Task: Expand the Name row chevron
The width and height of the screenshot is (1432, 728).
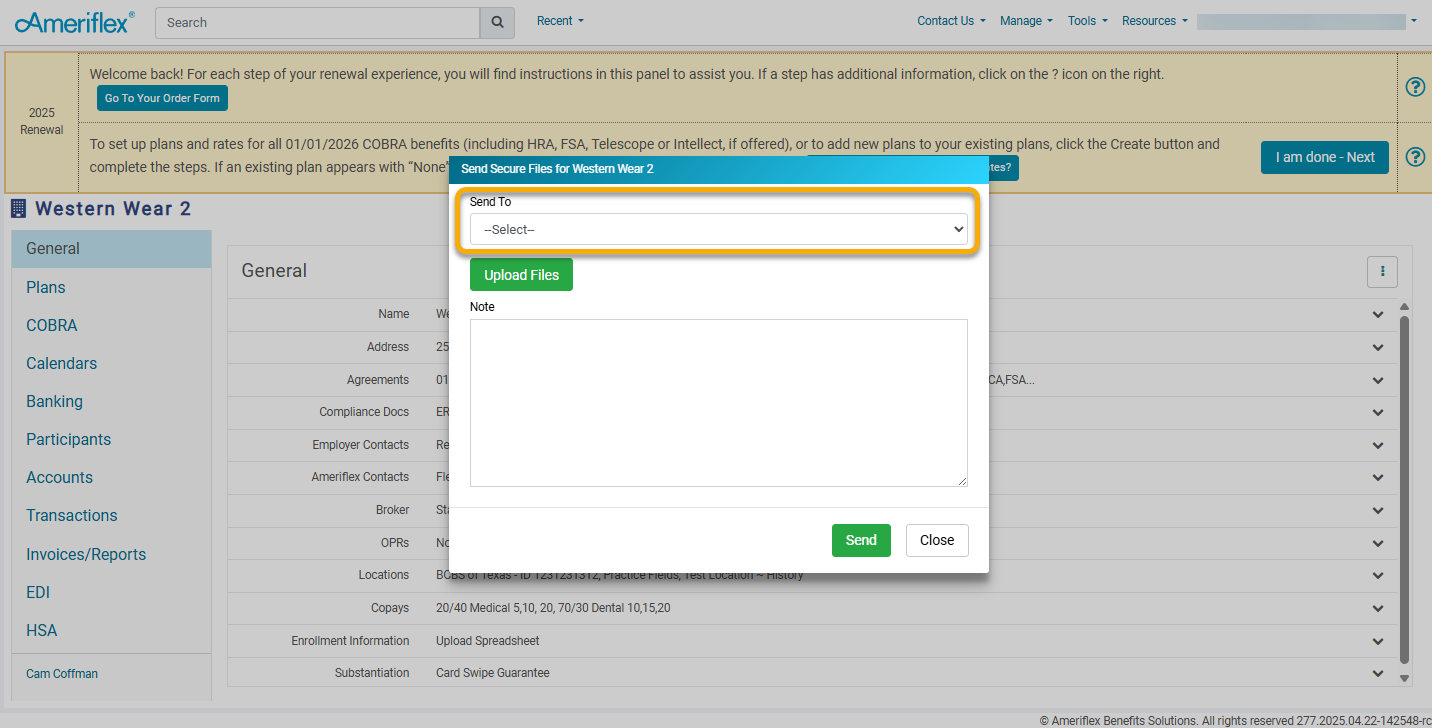Action: click(x=1378, y=314)
